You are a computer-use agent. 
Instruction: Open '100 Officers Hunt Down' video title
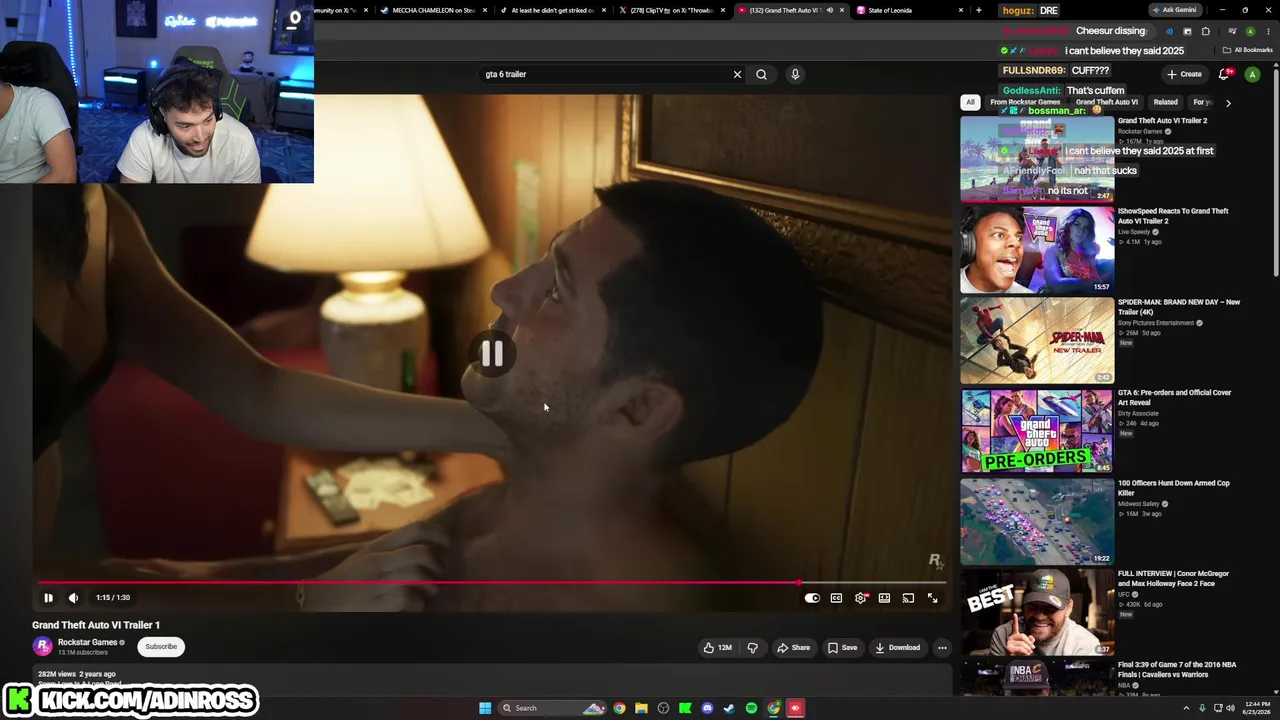tap(1174, 488)
